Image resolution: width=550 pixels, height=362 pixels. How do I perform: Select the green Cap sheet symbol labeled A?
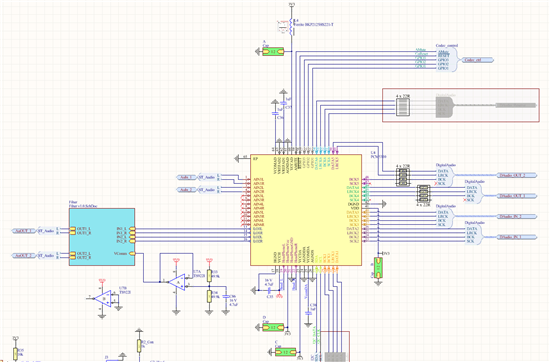tap(273, 52)
